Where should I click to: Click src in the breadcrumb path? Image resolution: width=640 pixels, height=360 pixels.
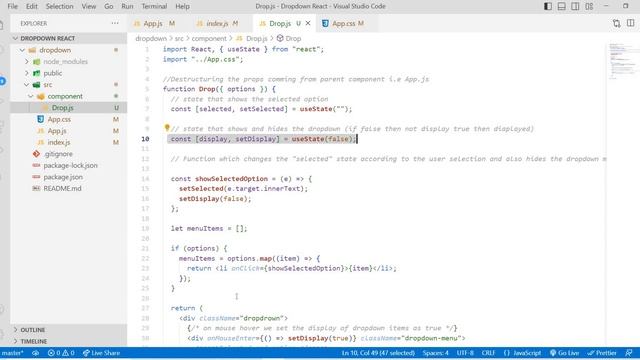pos(179,38)
